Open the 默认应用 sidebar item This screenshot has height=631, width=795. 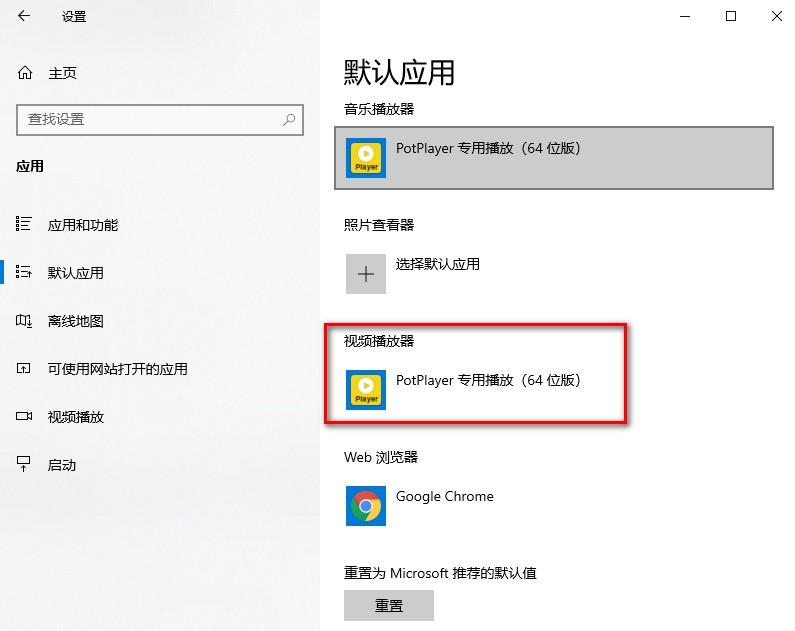pyautogui.click(x=76, y=273)
